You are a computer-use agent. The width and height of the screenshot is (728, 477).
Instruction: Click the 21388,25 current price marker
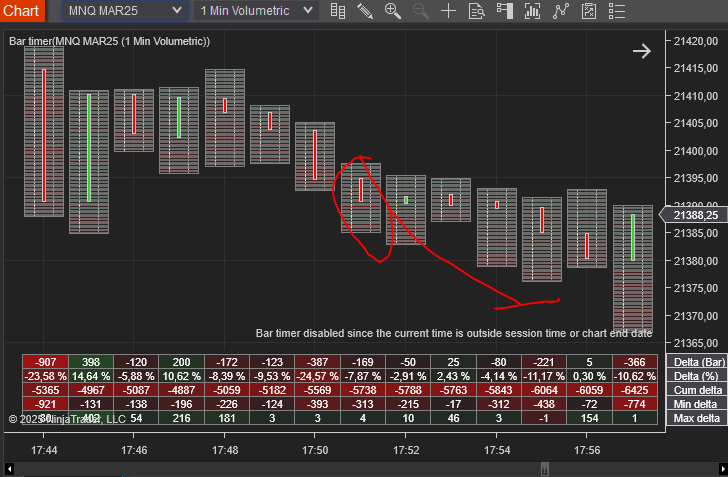coord(694,215)
